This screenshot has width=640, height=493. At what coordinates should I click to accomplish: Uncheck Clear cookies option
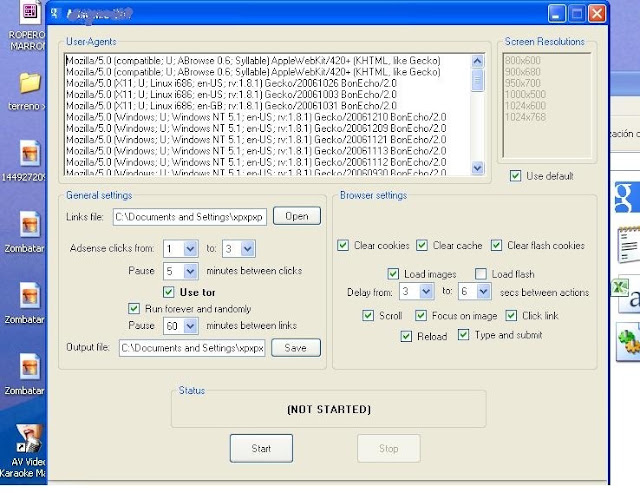pos(343,245)
